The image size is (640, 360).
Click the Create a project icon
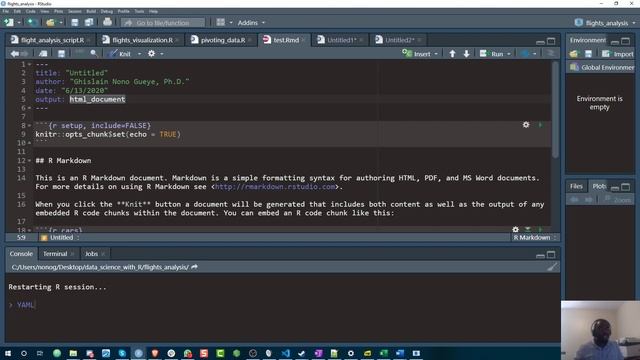coord(33,22)
